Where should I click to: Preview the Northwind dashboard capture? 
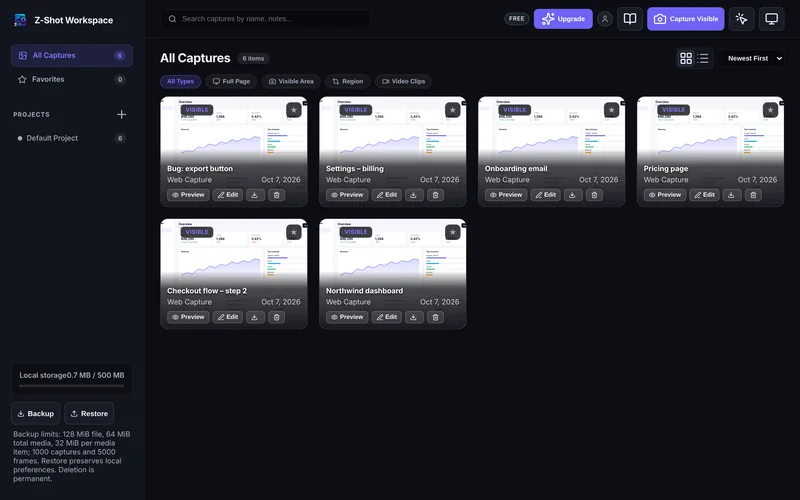347,317
